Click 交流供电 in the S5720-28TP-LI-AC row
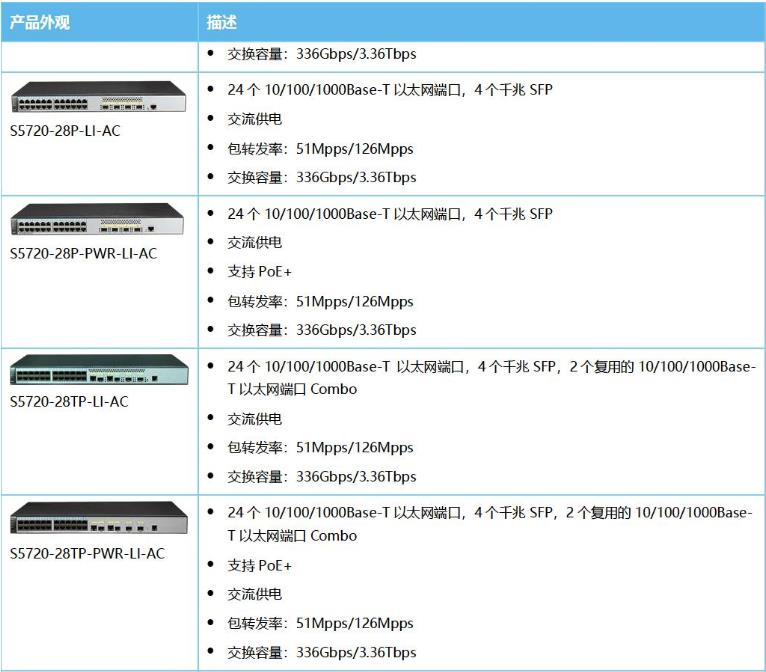This screenshot has width=766, height=672. pos(255,419)
